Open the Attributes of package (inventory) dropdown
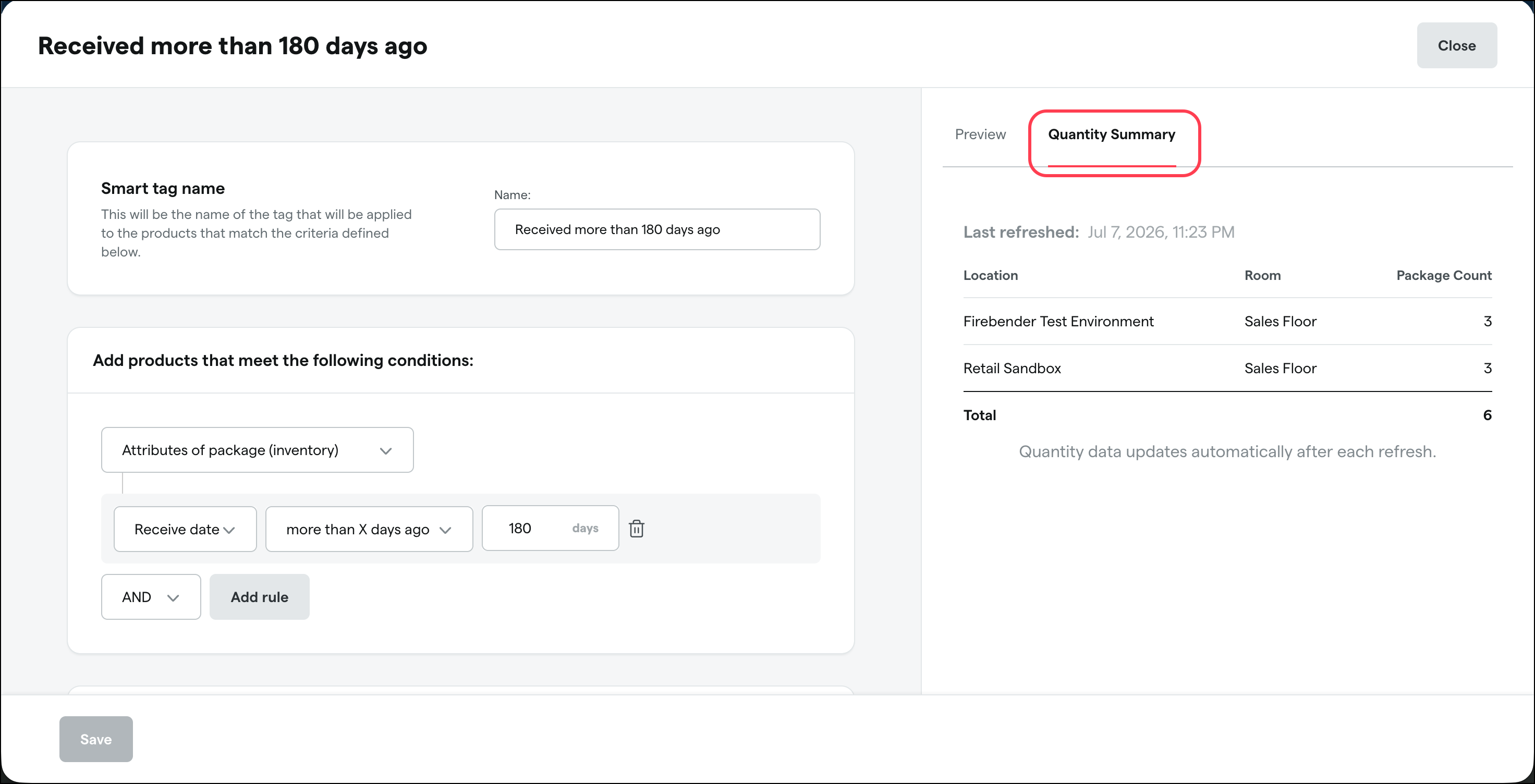The height and width of the screenshot is (784, 1535). coord(257,450)
